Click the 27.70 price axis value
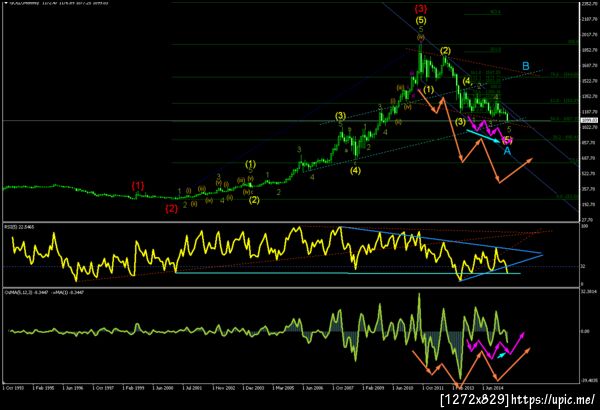Screen dimensions: 600x410 (589, 220)
